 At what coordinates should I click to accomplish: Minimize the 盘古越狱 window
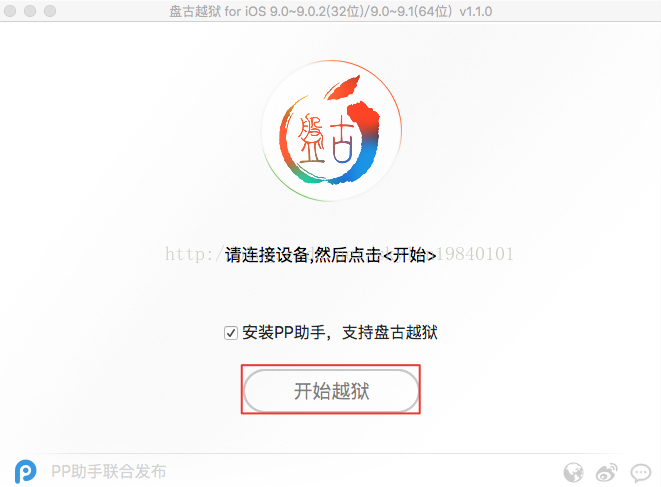(x=30, y=11)
